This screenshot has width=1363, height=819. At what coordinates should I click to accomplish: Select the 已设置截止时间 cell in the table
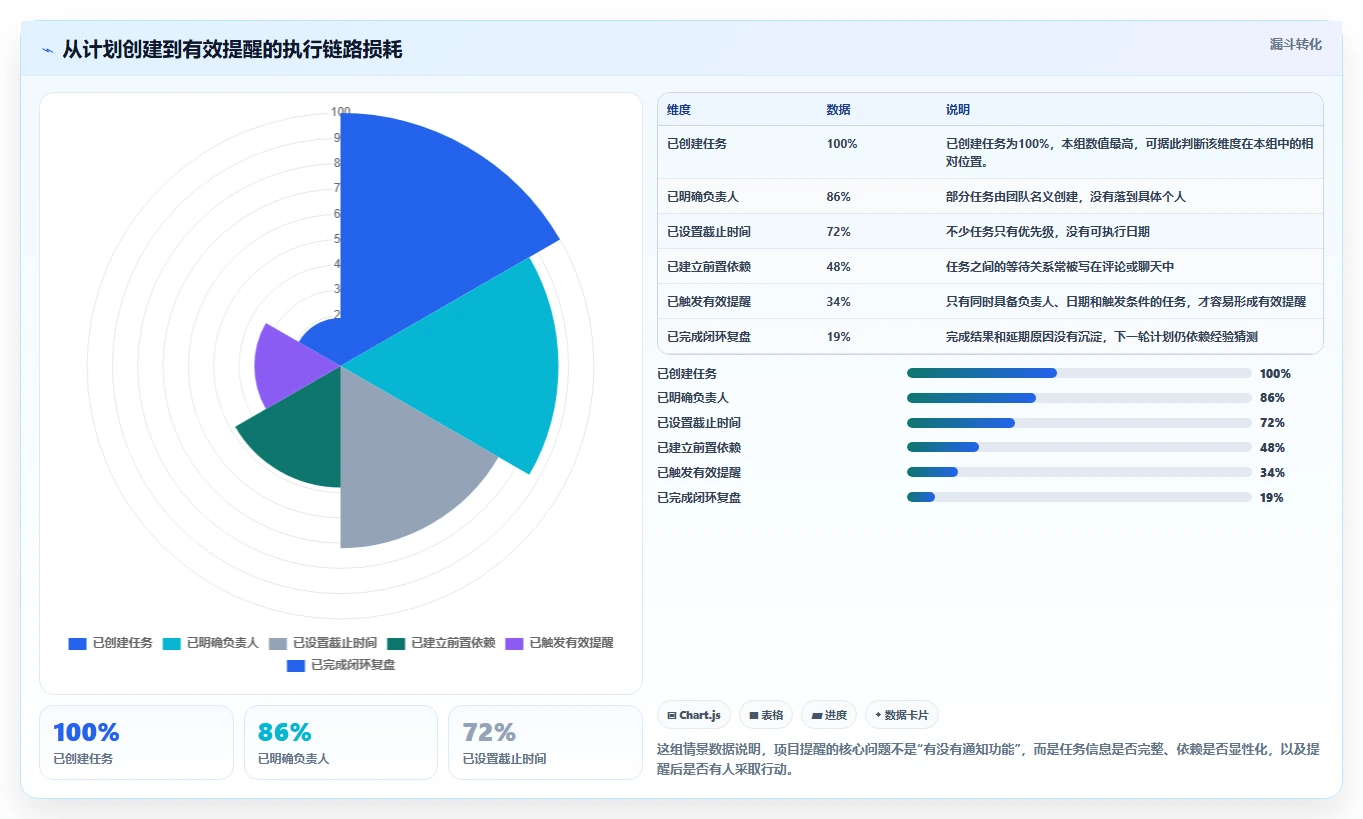[709, 232]
